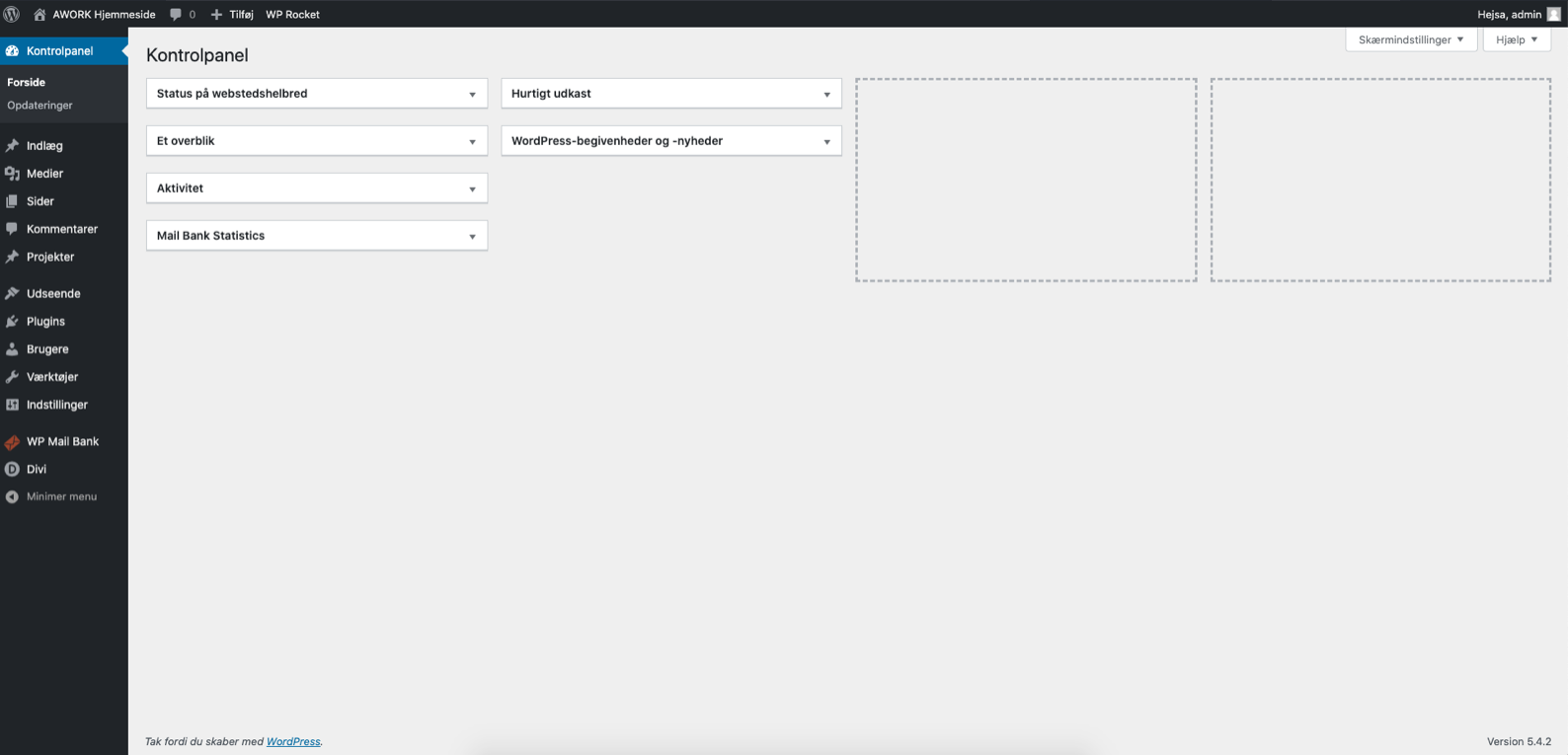Viewport: 1568px width, 755px height.
Task: Open the comments bubble icon in admin bar
Action: click(176, 14)
